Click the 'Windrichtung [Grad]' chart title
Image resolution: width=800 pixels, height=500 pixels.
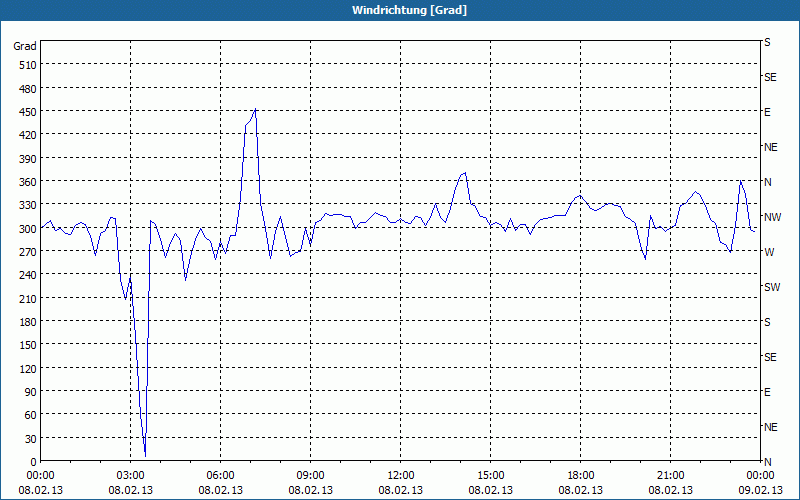(x=409, y=10)
